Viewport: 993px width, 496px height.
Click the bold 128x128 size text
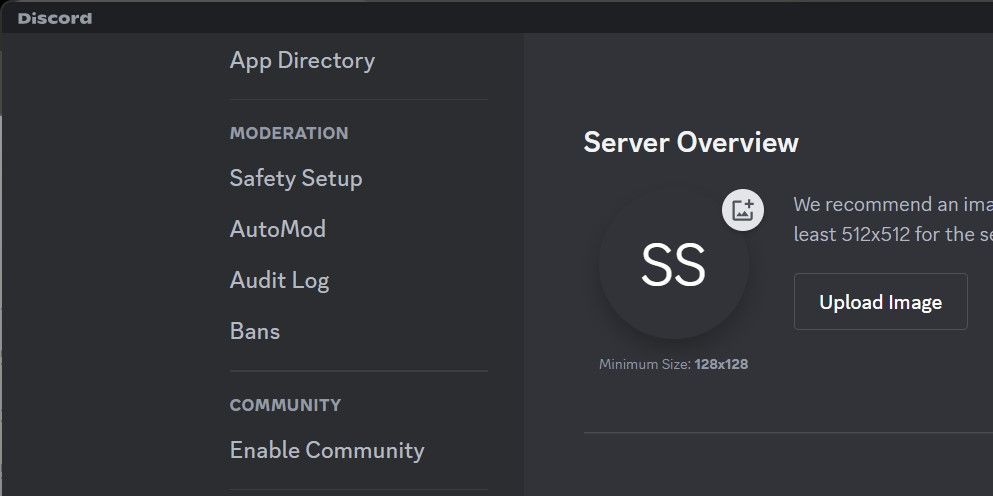pos(721,365)
